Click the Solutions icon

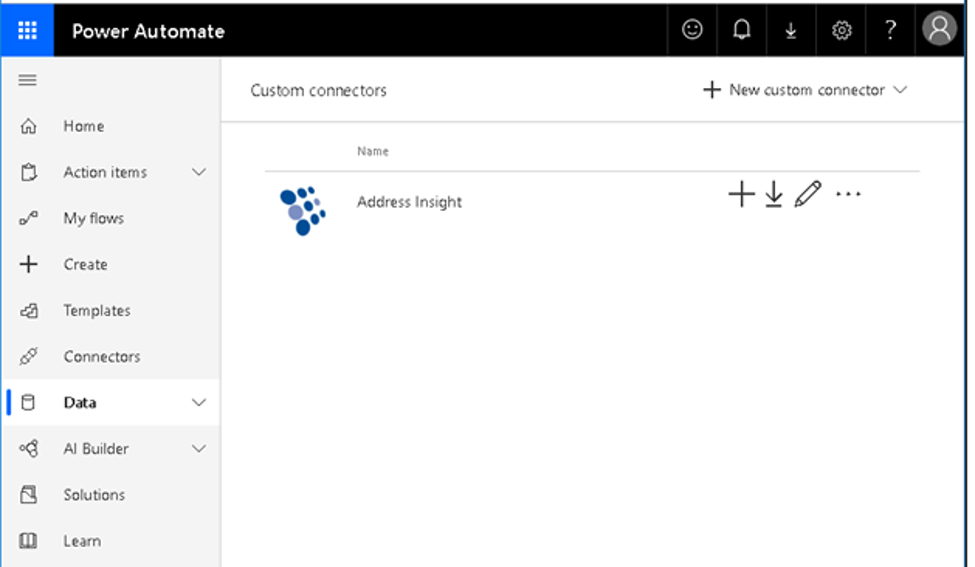coord(29,494)
